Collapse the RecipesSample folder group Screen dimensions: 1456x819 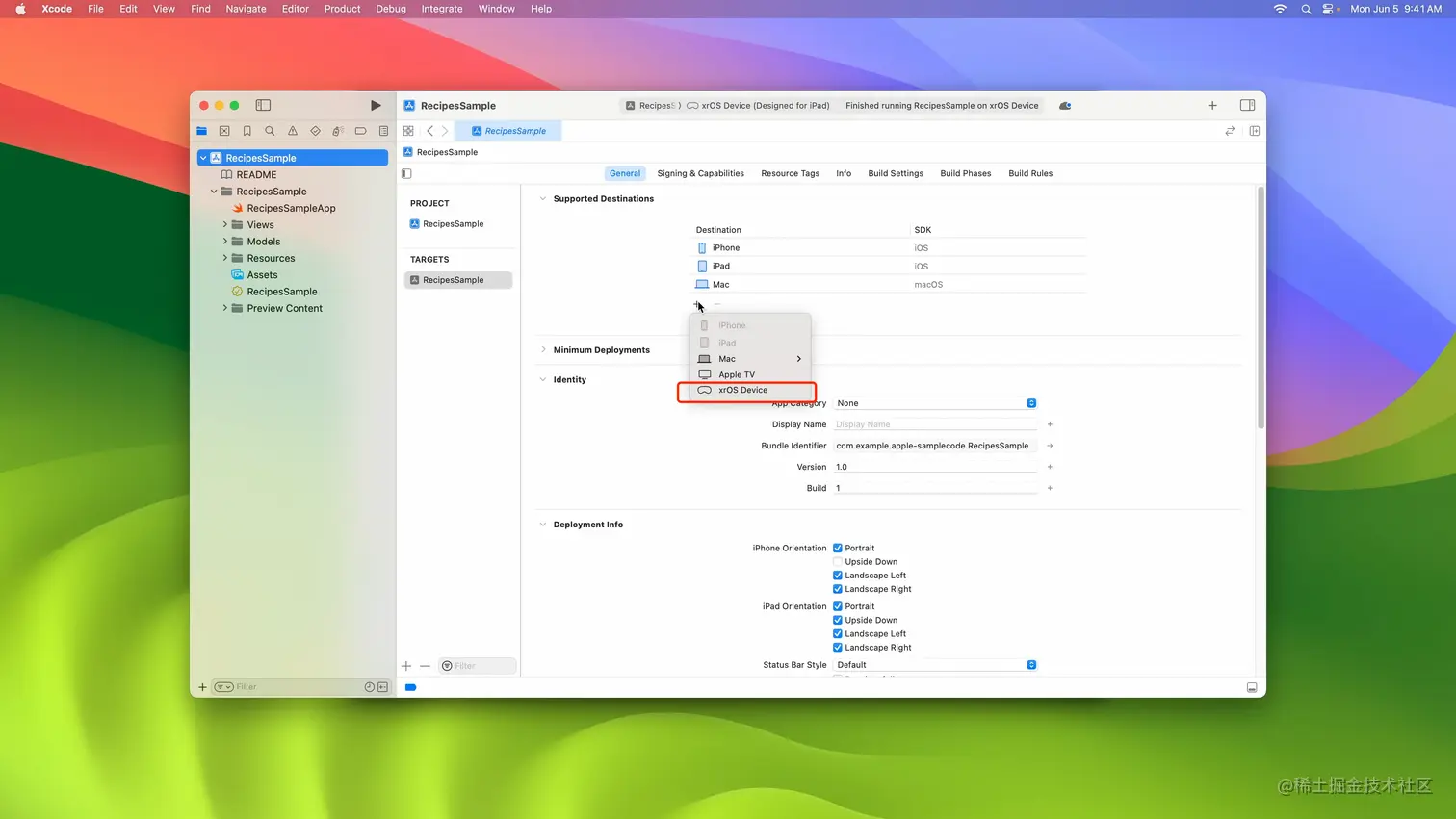[x=214, y=192]
